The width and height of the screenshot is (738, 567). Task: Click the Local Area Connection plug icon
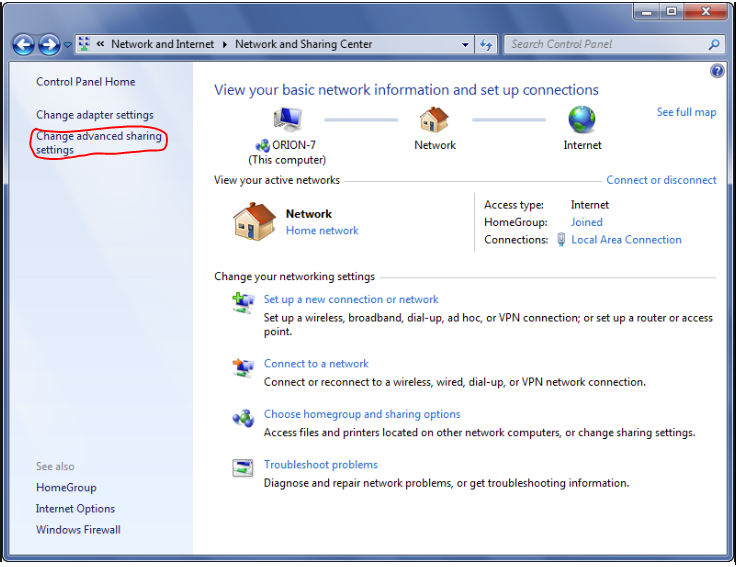coord(561,240)
